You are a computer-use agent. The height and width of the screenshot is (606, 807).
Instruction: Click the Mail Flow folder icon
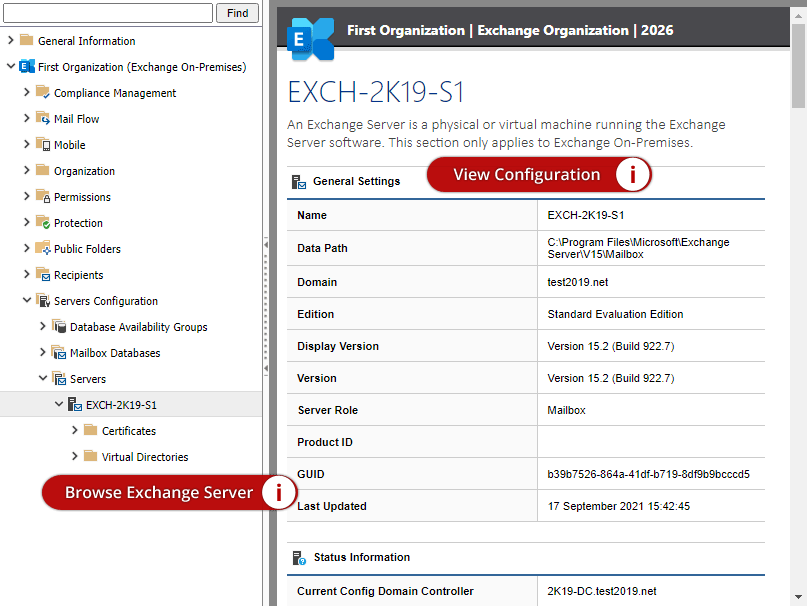(x=43, y=118)
